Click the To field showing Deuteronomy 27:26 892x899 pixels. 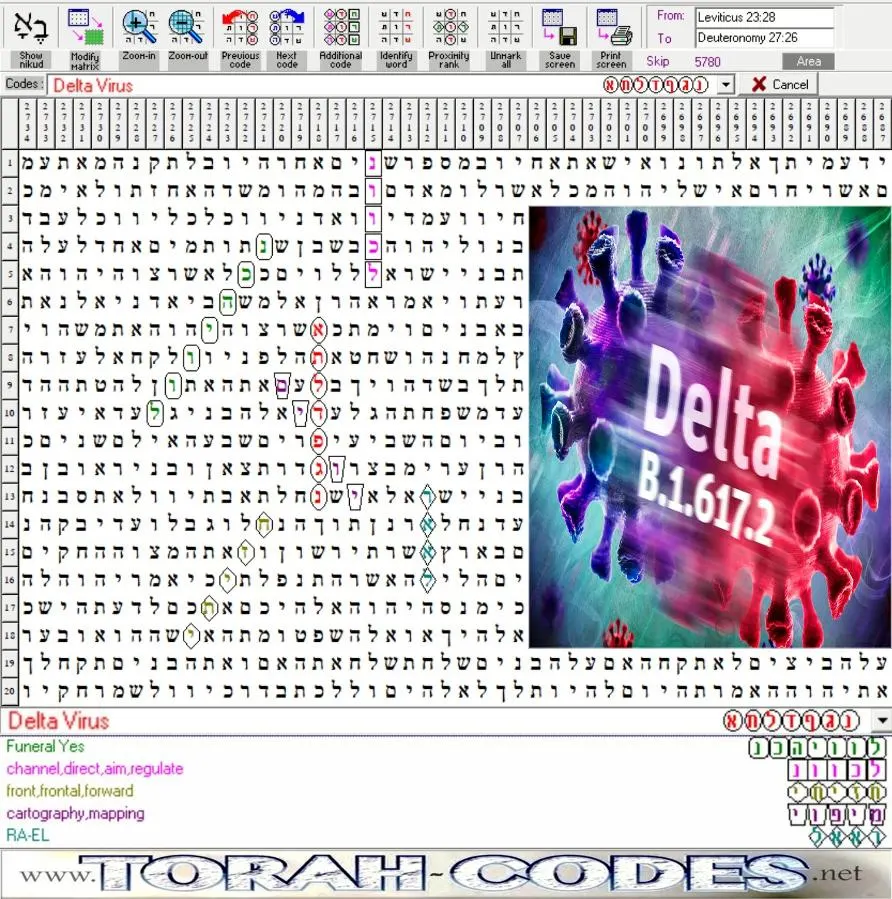point(764,38)
